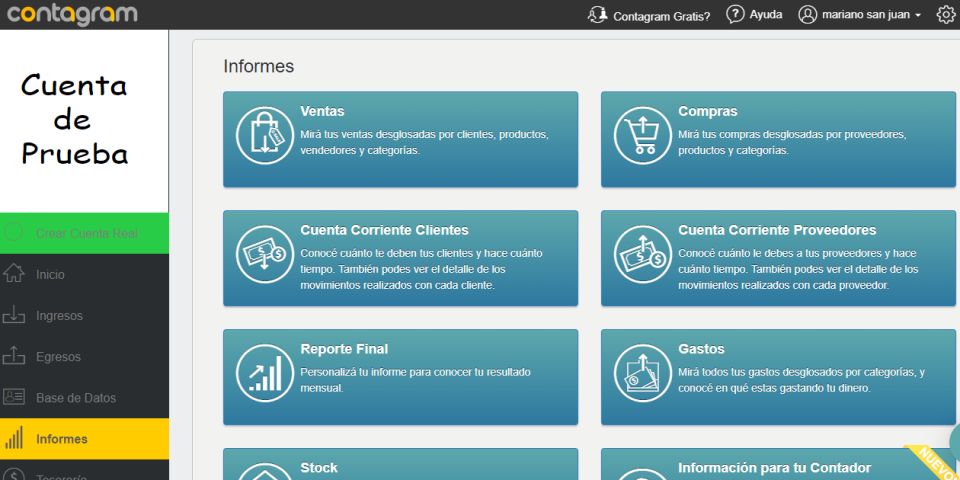Click the Ingresos download tray icon
The width and height of the screenshot is (960, 480).
click(13, 315)
